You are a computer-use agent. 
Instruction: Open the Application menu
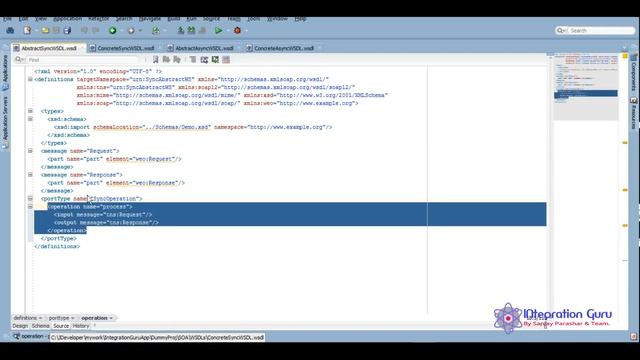[67, 19]
